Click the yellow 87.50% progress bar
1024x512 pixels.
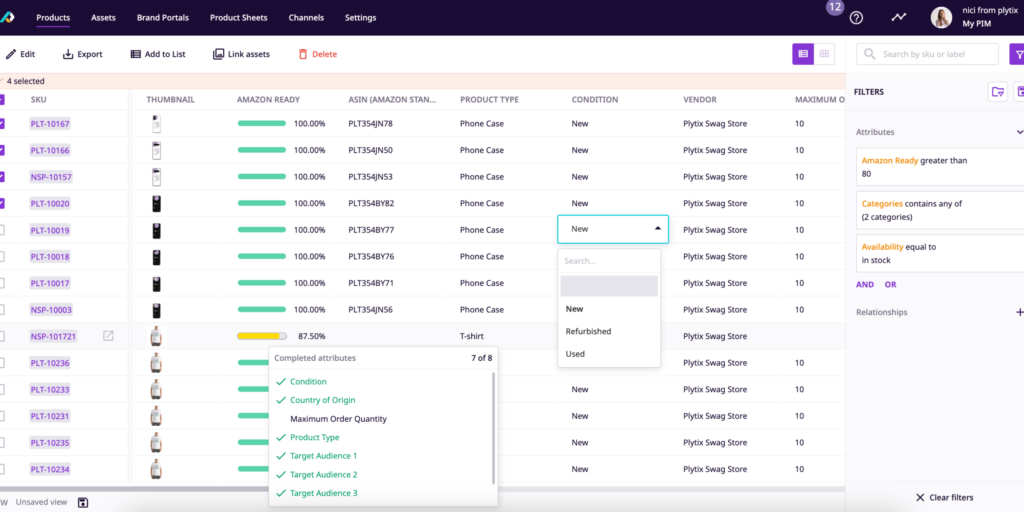point(261,336)
